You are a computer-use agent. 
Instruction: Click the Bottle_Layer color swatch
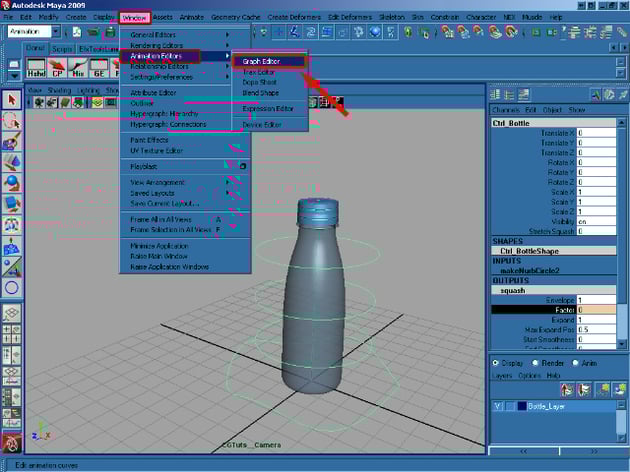point(522,407)
